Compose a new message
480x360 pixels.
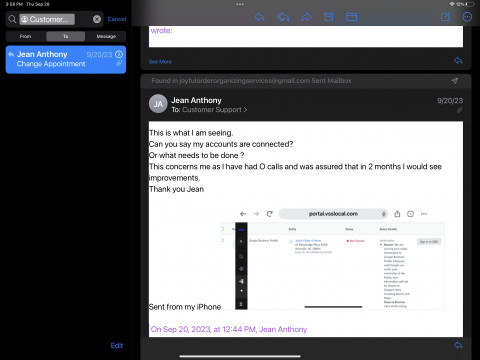(445, 17)
